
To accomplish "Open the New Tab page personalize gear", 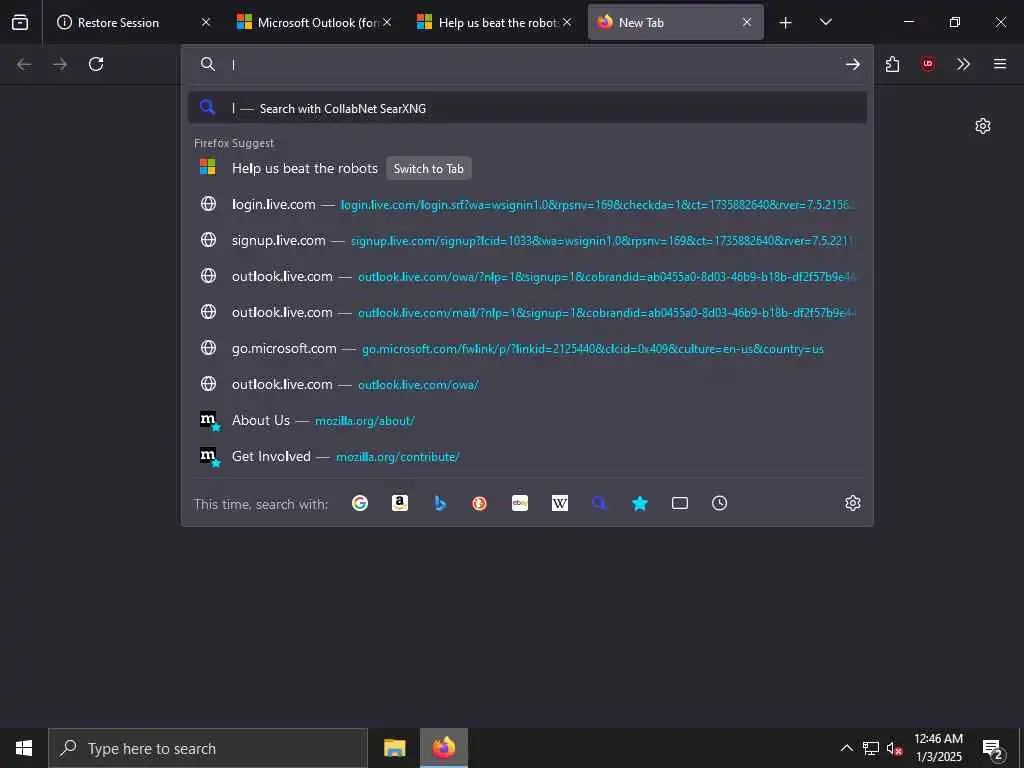I will (983, 125).
